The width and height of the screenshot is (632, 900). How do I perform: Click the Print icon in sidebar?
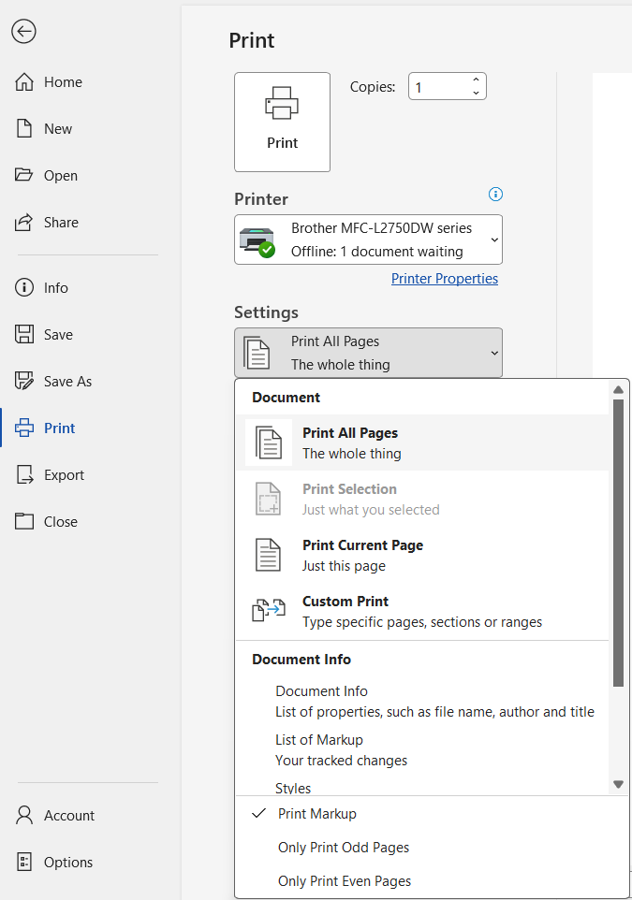24,428
